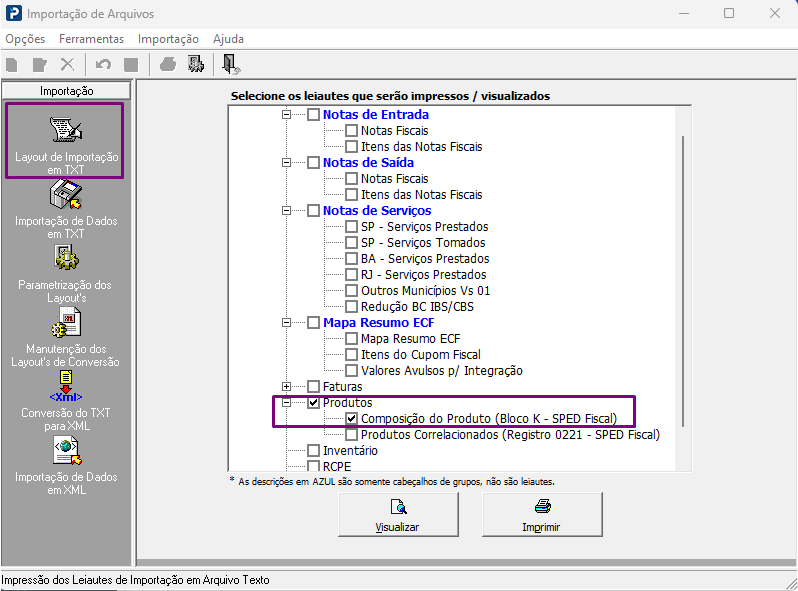Click the layout list vertical scrollbar
Viewport: 798px width, 591px height.
click(x=683, y=281)
